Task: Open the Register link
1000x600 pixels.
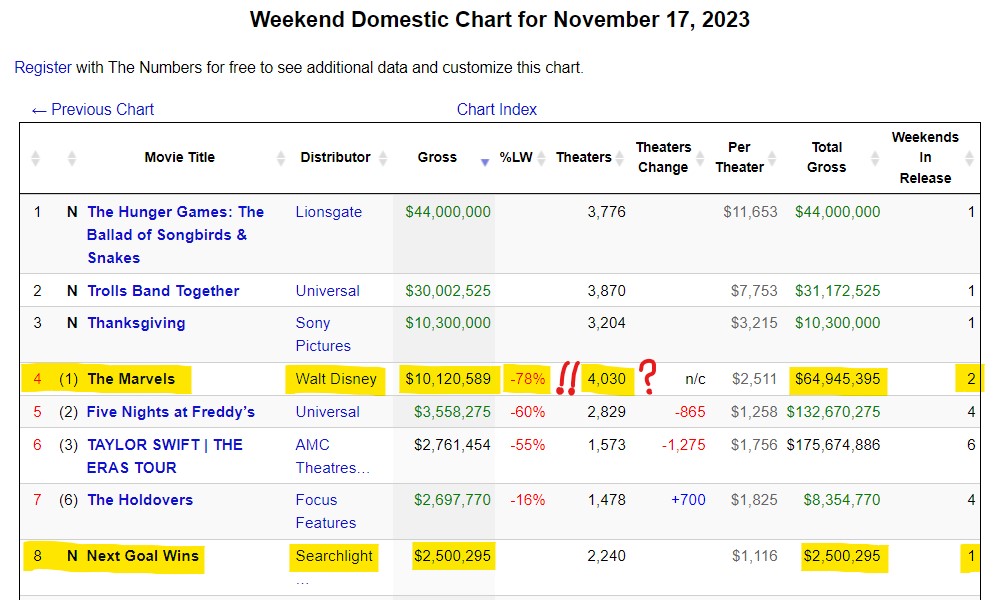Action: [43, 68]
